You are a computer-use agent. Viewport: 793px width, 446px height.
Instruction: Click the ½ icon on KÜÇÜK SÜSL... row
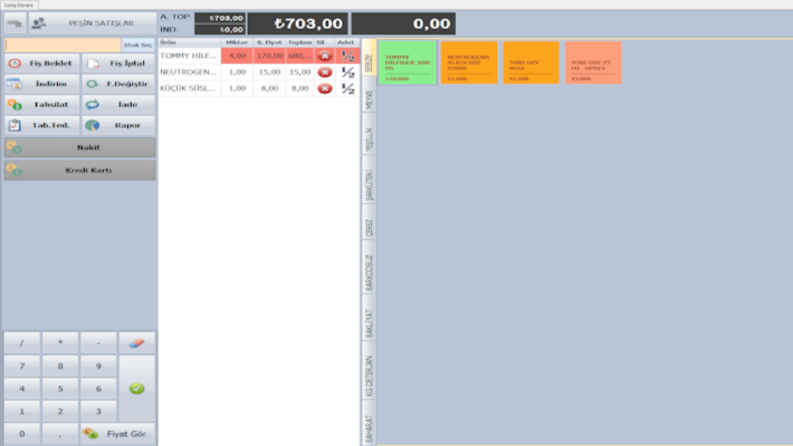click(x=347, y=88)
